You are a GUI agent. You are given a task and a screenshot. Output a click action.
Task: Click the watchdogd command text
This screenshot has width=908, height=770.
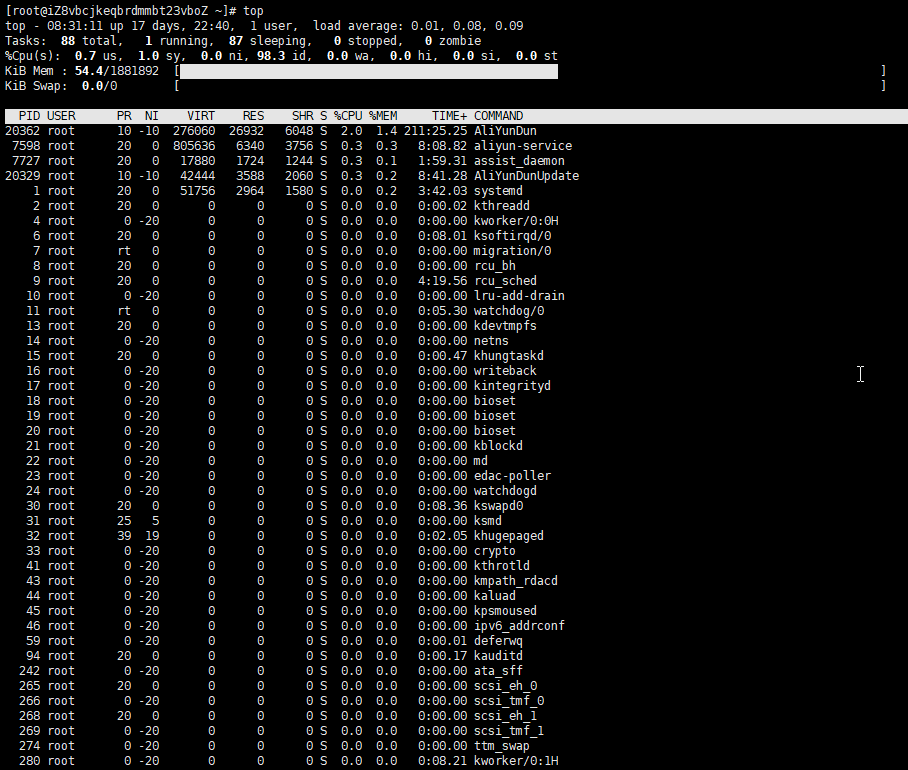[x=505, y=491]
